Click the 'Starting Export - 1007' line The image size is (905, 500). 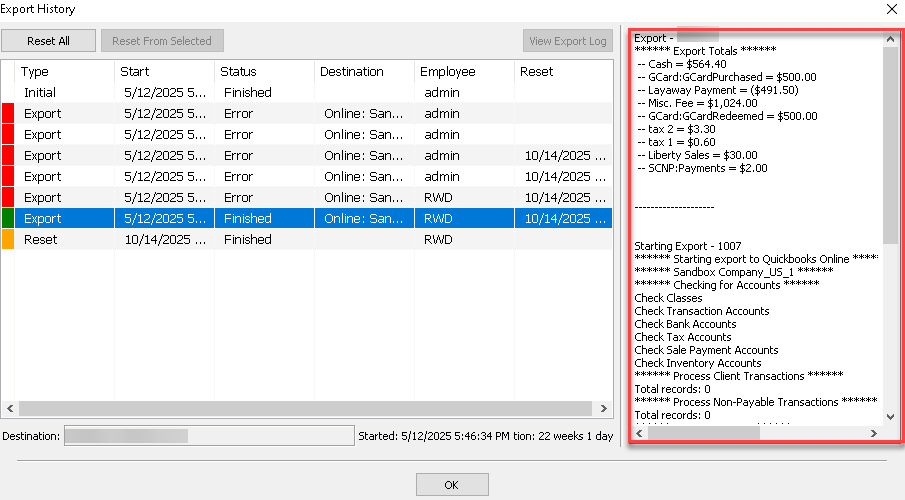click(688, 246)
